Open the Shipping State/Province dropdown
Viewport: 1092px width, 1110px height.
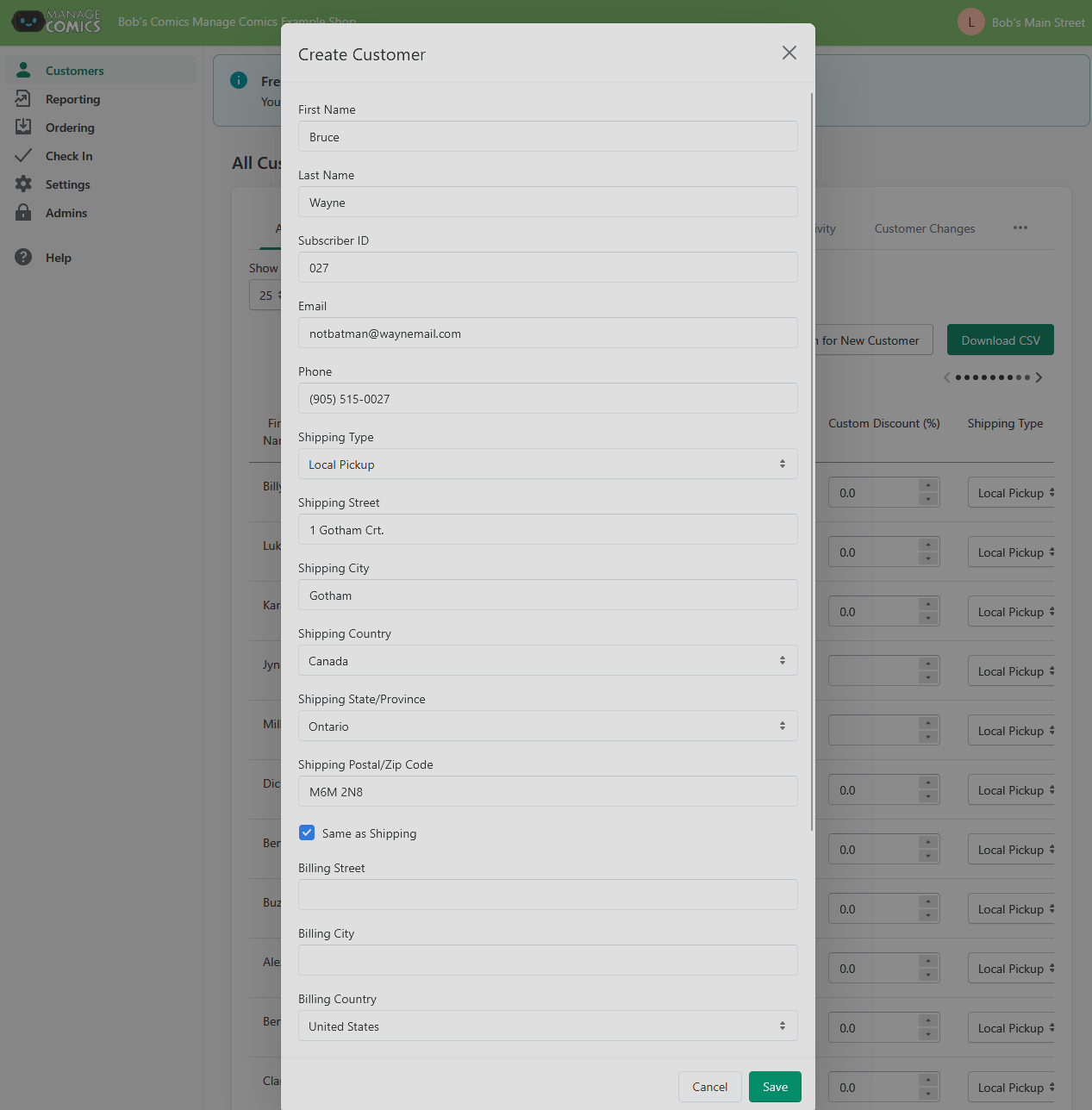547,726
